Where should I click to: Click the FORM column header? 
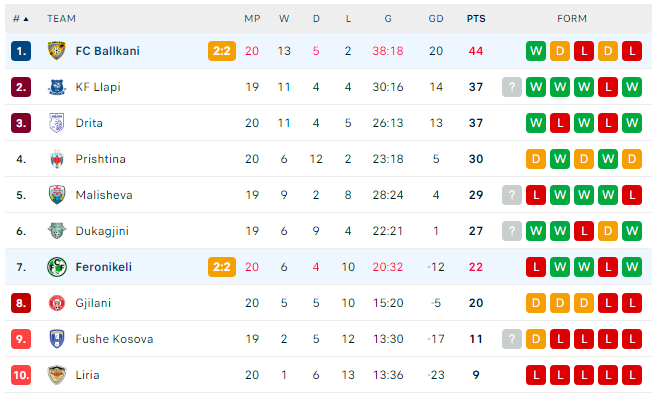click(x=572, y=19)
